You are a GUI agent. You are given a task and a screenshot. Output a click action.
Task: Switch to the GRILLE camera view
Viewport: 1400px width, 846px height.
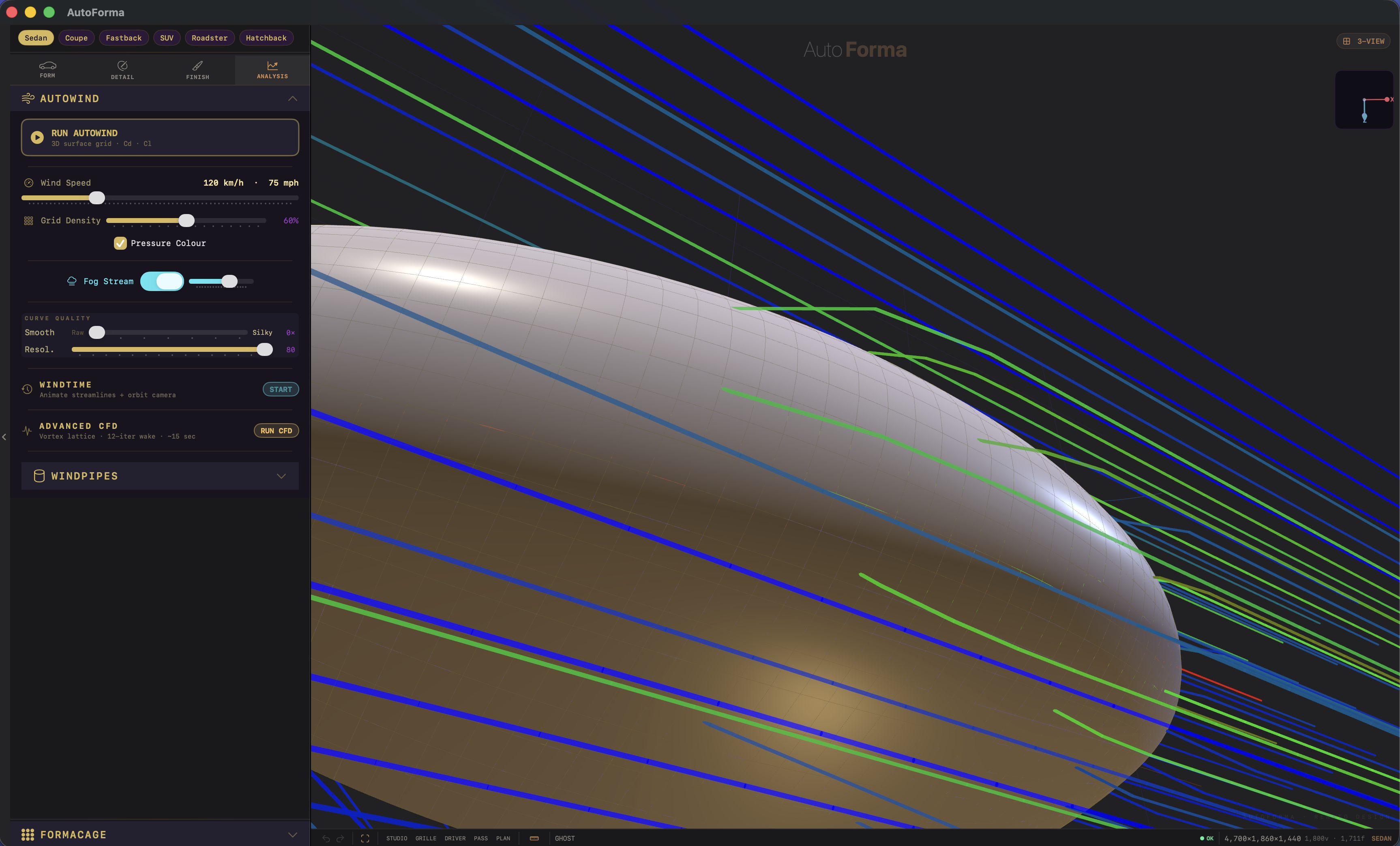pos(426,838)
